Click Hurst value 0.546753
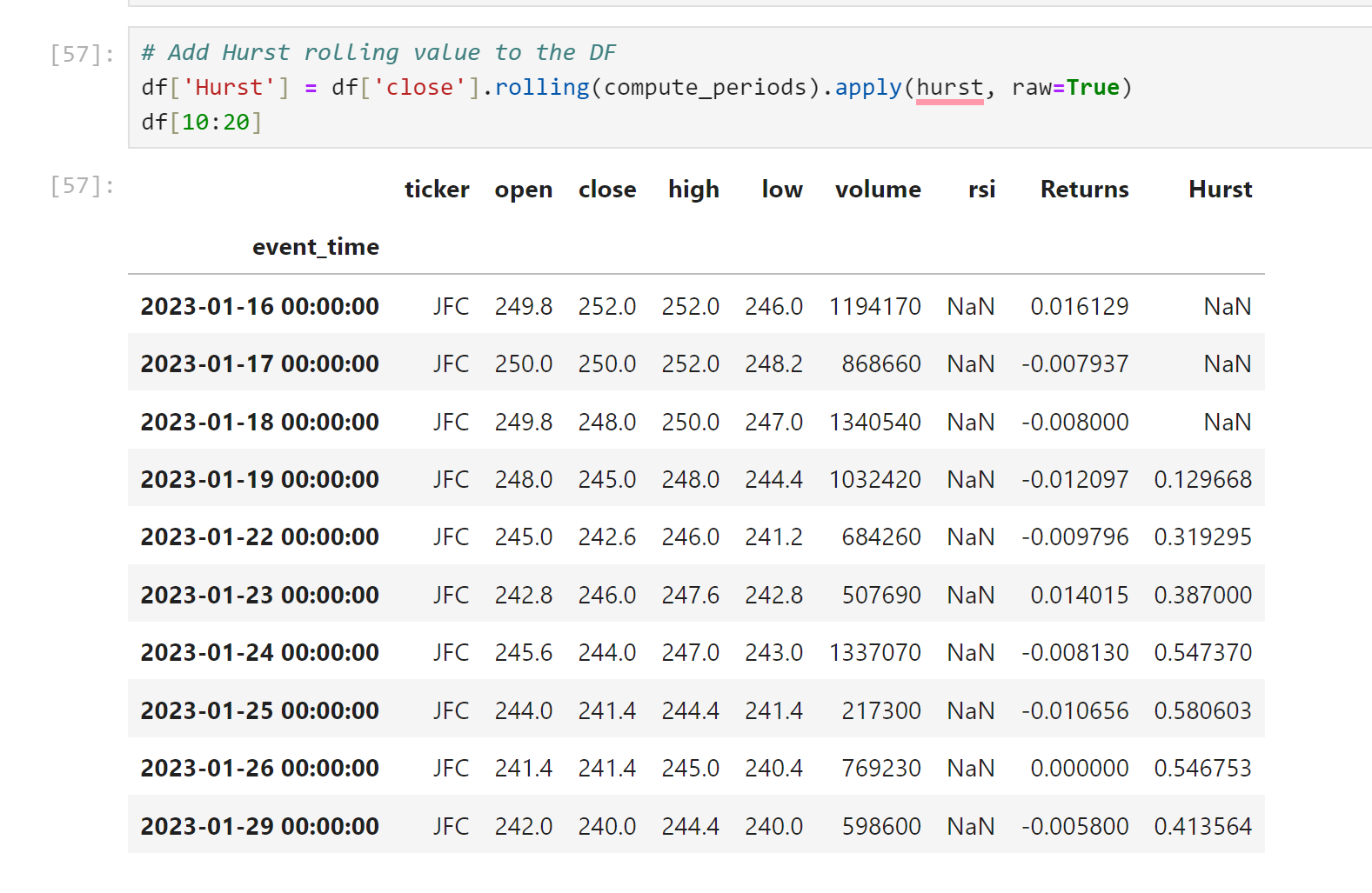The height and width of the screenshot is (893, 1372). (1202, 768)
